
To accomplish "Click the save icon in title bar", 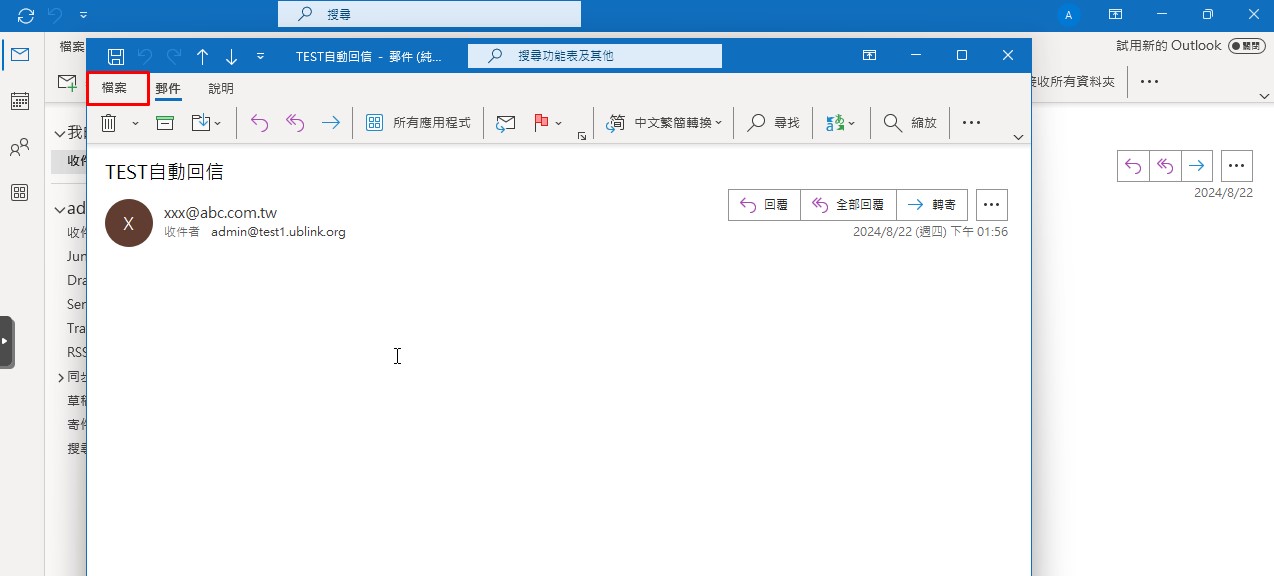I will tap(116, 56).
